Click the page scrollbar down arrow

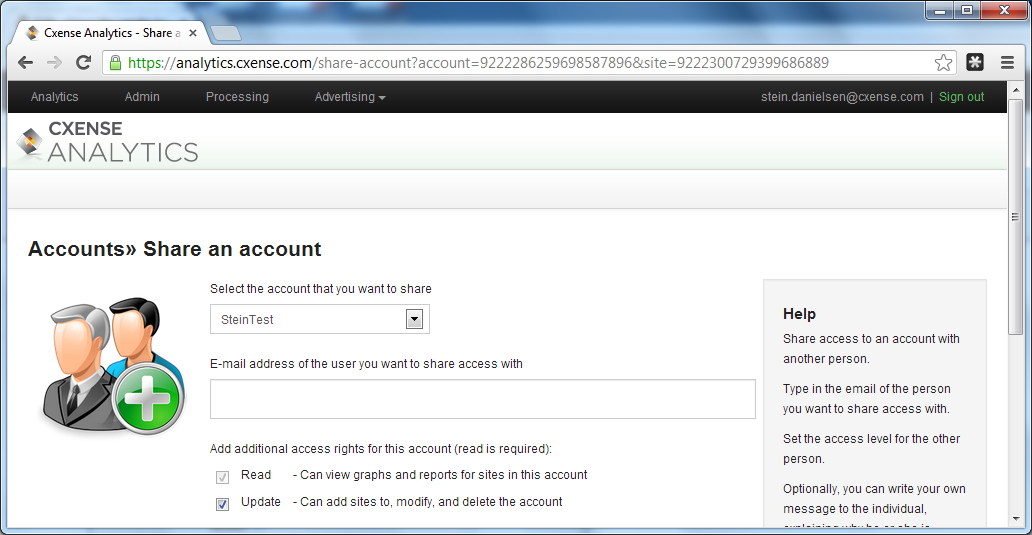[1015, 519]
